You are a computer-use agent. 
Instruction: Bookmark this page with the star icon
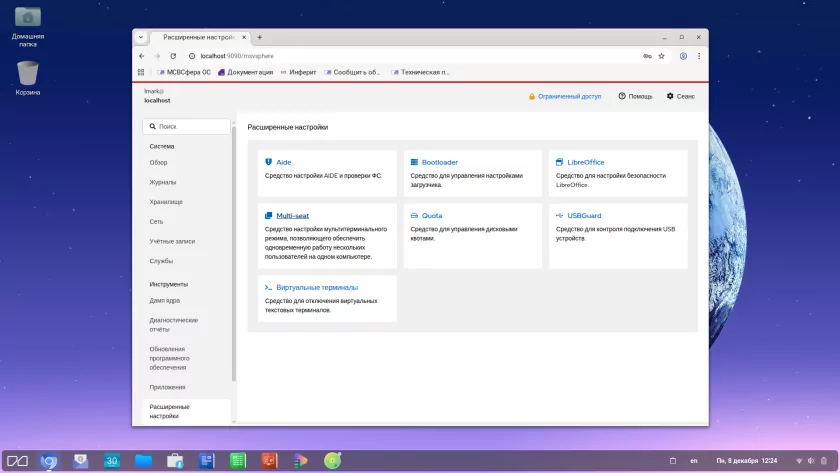661,56
